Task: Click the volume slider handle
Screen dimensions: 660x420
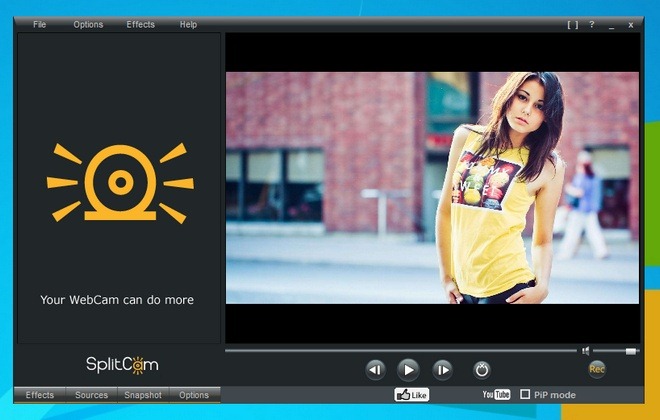Action: (x=631, y=351)
